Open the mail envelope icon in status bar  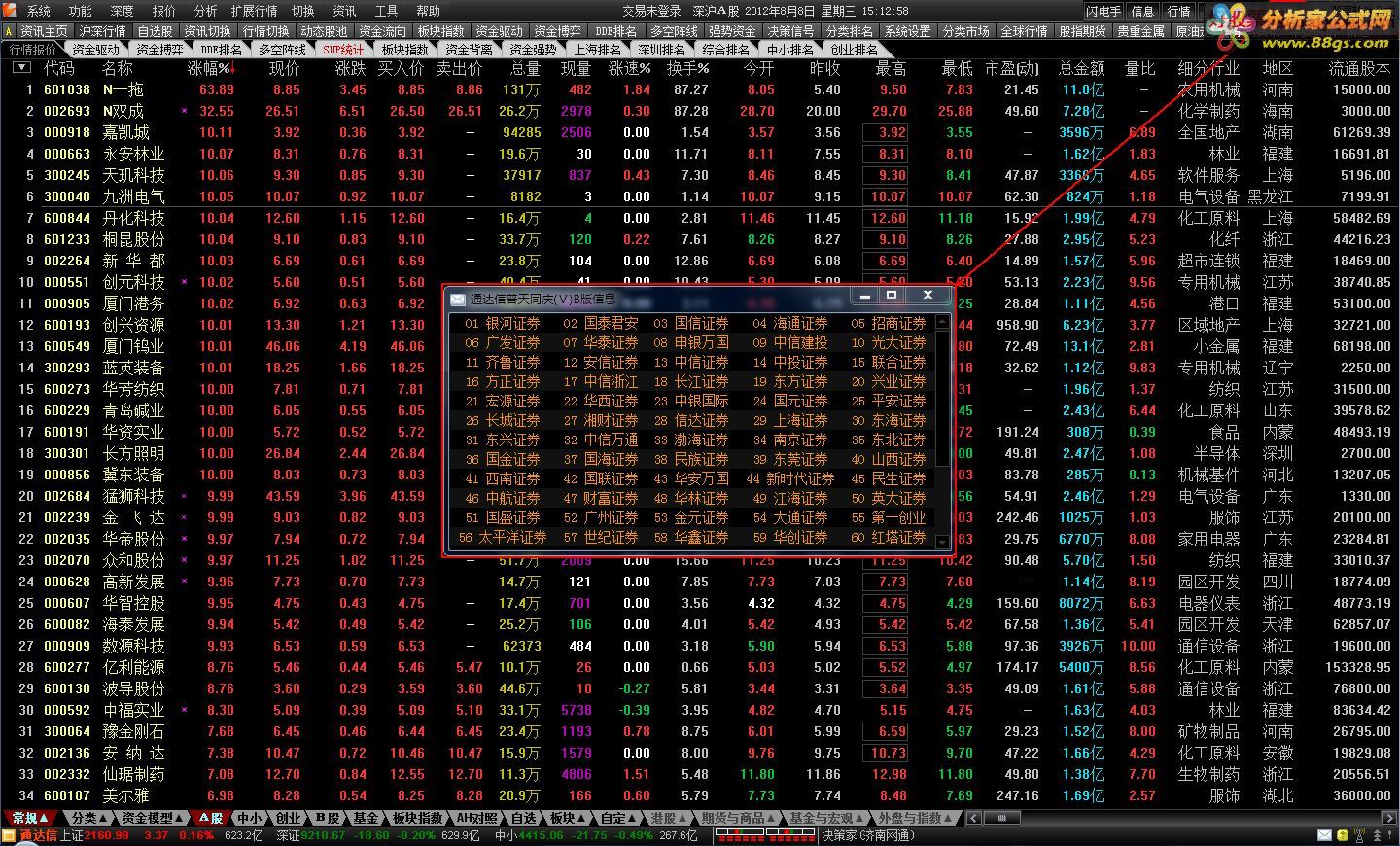pos(1324,835)
